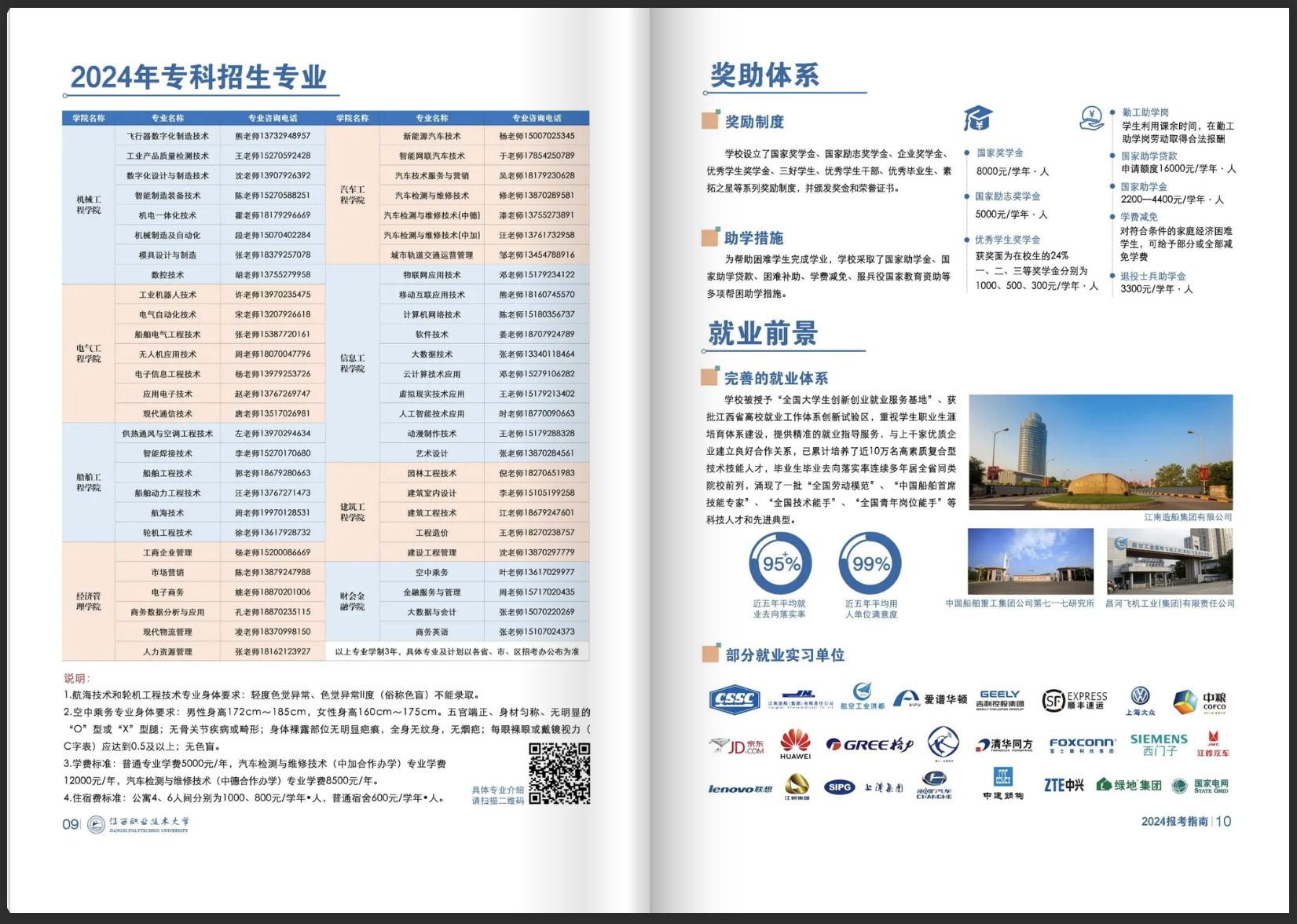Click the SIEMENS 西门子 logo
1297x924 pixels.
coord(1159,744)
